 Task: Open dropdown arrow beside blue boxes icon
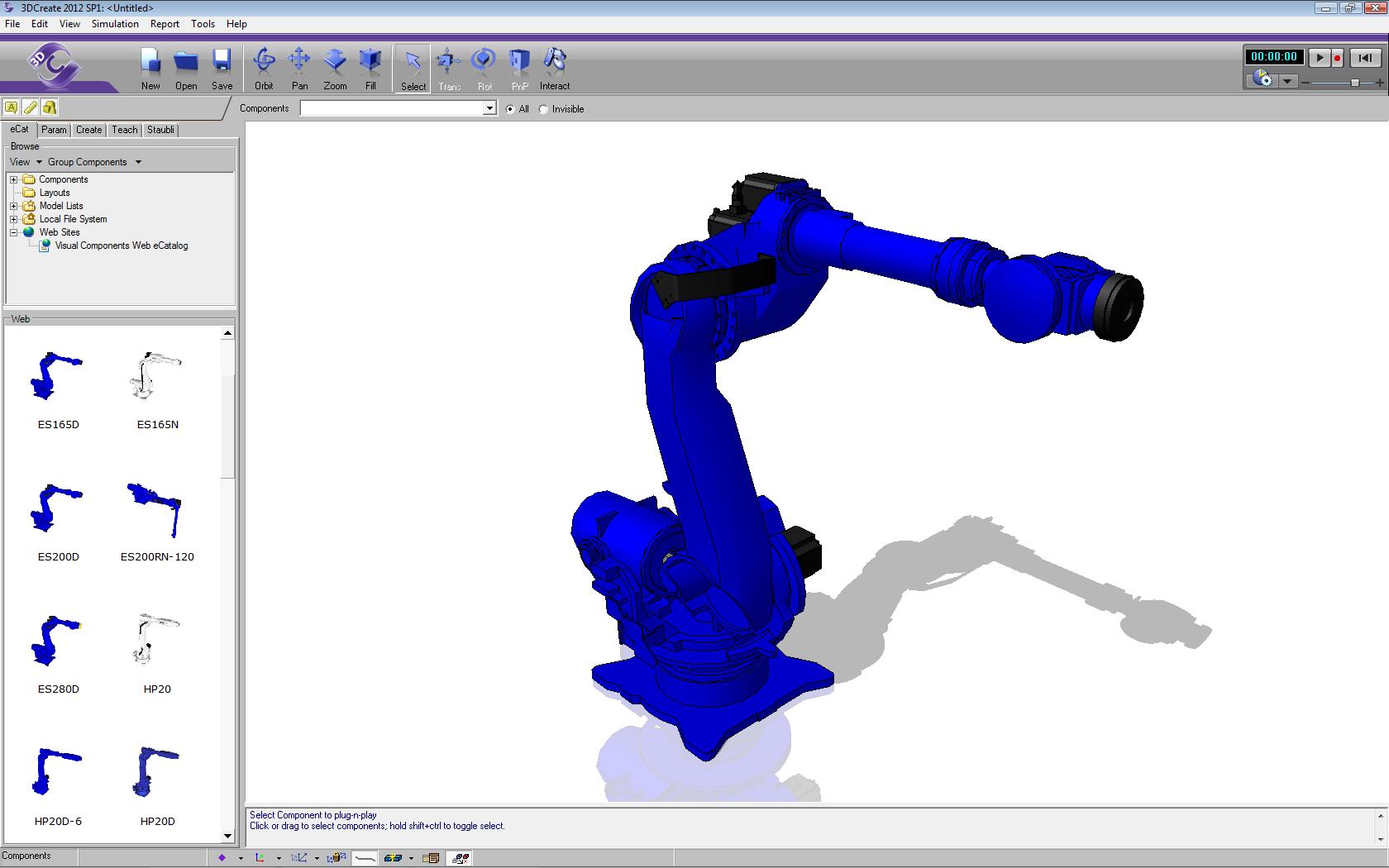[411, 858]
